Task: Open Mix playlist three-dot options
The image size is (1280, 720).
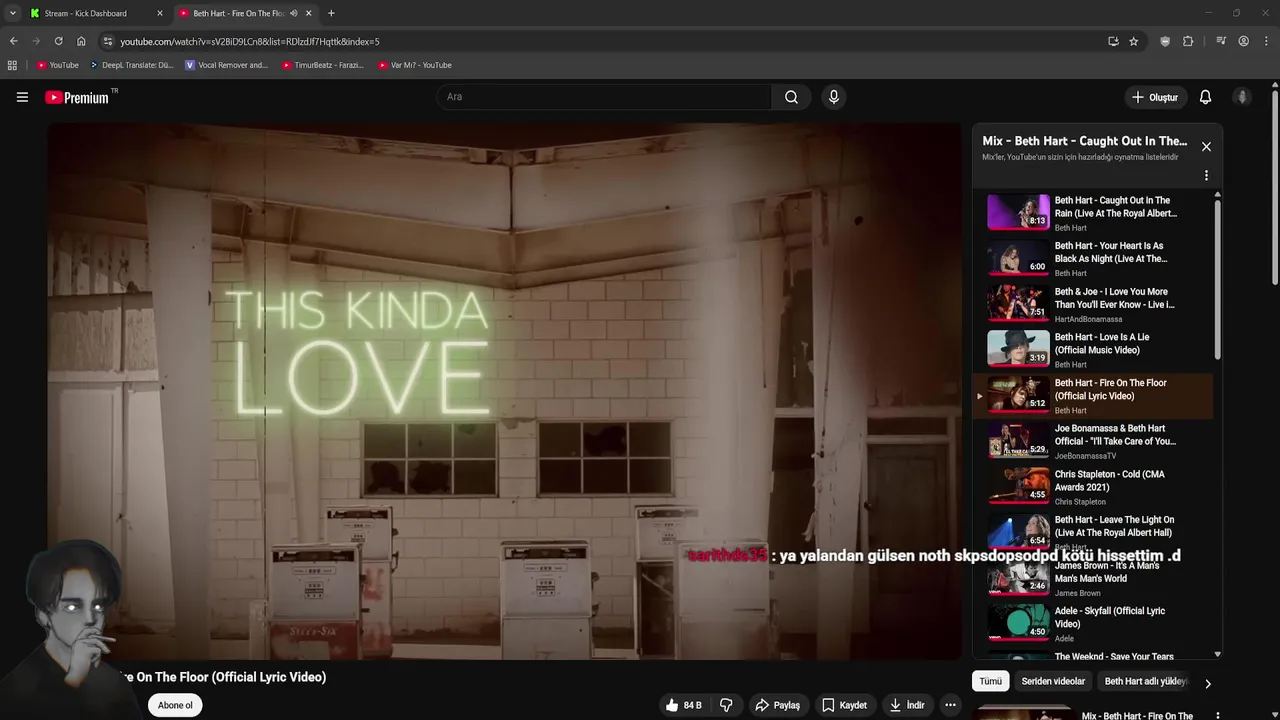Action: coord(1206,175)
